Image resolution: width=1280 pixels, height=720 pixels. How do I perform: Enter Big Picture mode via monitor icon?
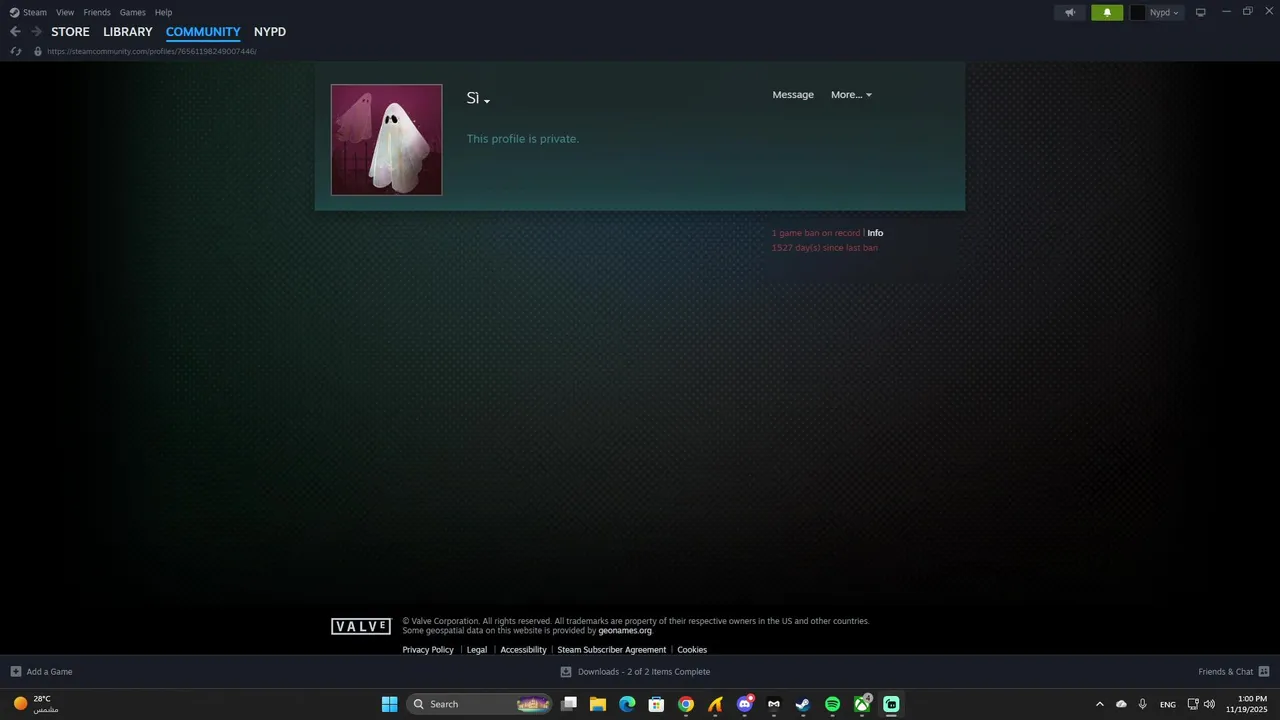tap(1201, 12)
